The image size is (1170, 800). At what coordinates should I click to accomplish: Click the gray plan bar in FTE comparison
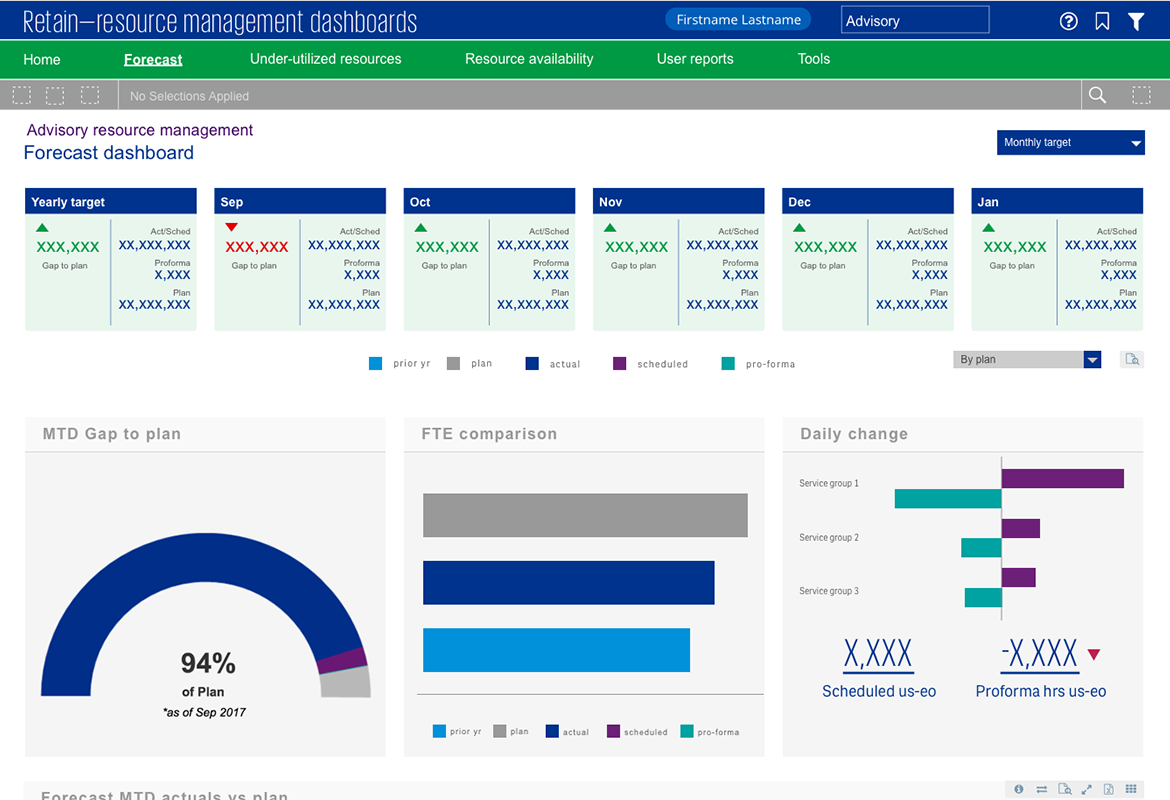click(585, 515)
